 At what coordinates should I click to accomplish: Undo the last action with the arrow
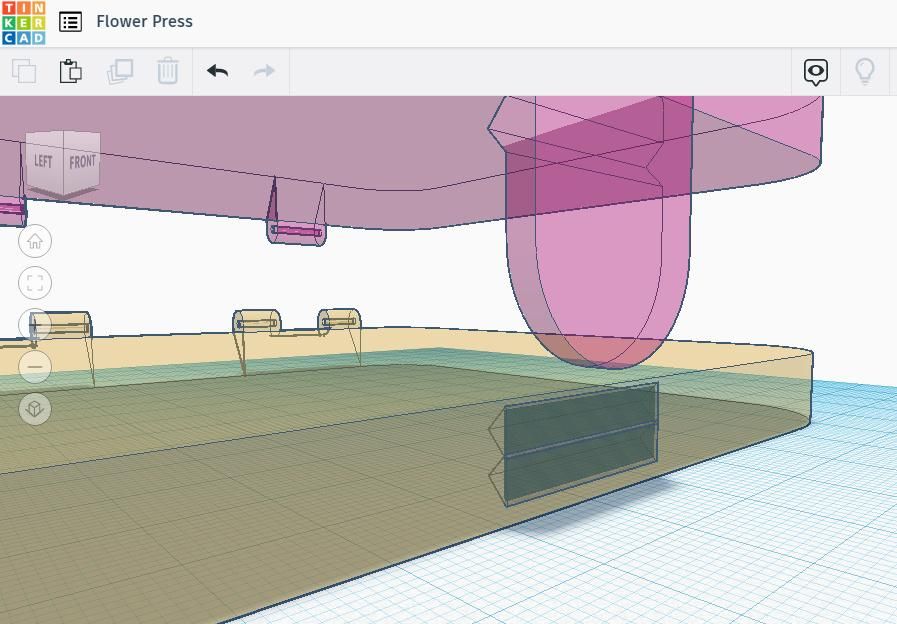(x=217, y=71)
